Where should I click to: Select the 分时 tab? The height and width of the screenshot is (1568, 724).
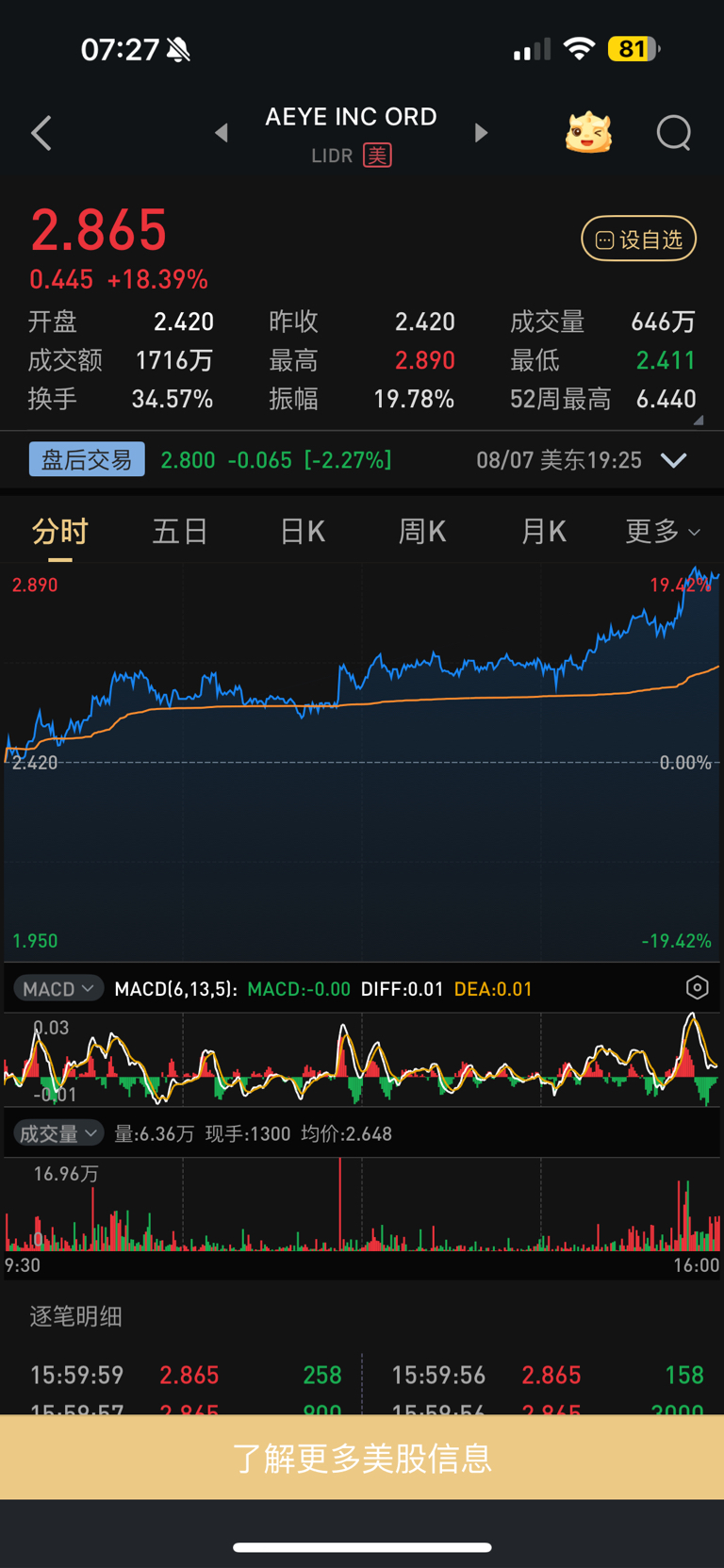pyautogui.click(x=60, y=532)
